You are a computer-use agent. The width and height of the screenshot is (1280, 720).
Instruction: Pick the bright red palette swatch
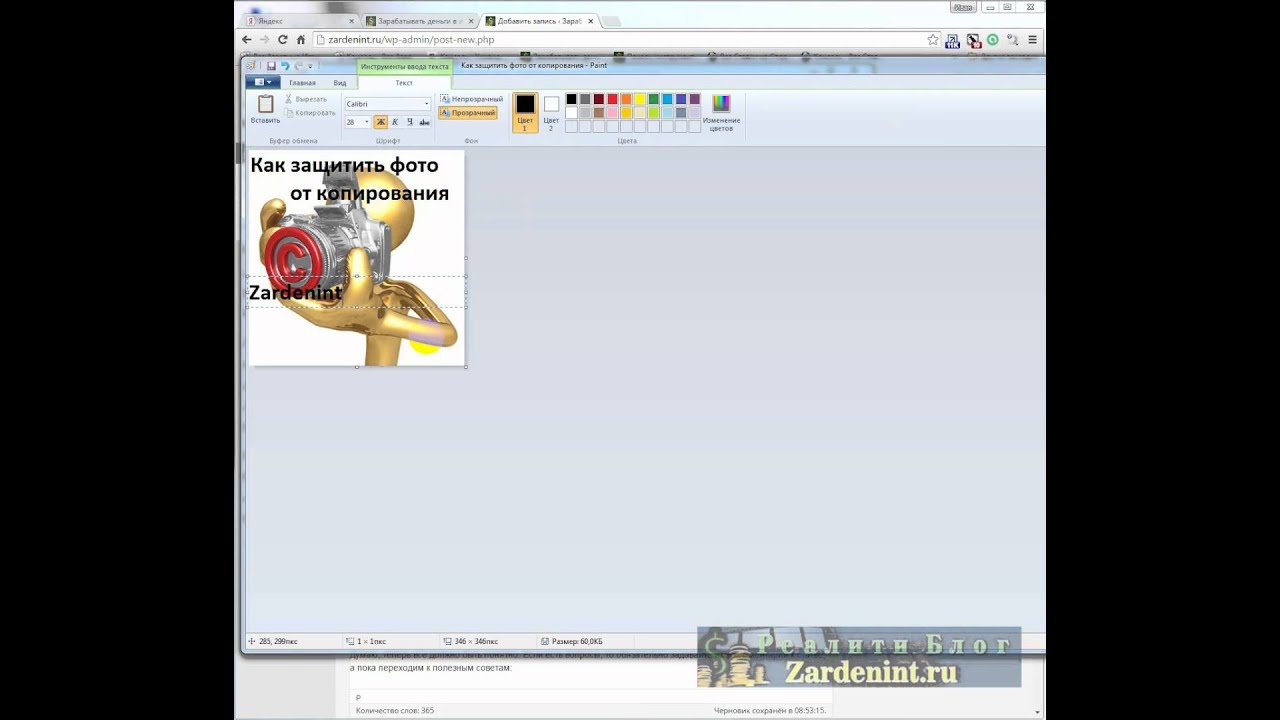[x=612, y=99]
